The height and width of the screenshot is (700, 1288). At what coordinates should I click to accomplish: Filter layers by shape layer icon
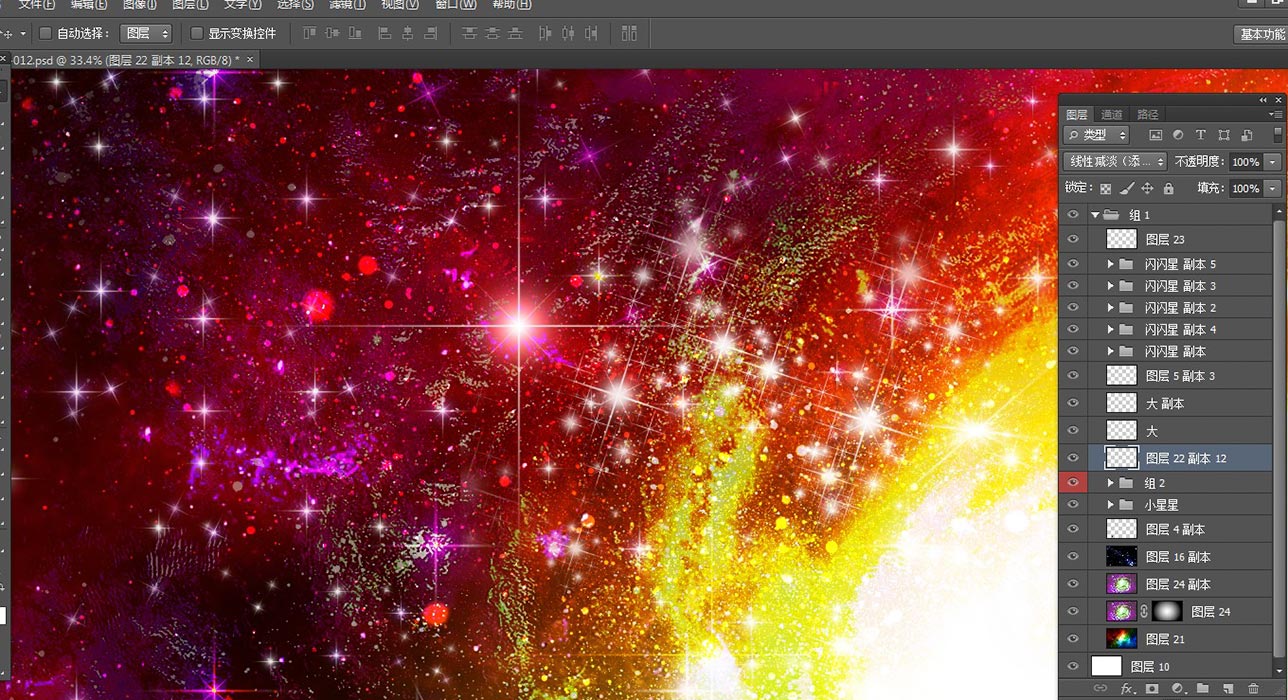(x=1224, y=135)
